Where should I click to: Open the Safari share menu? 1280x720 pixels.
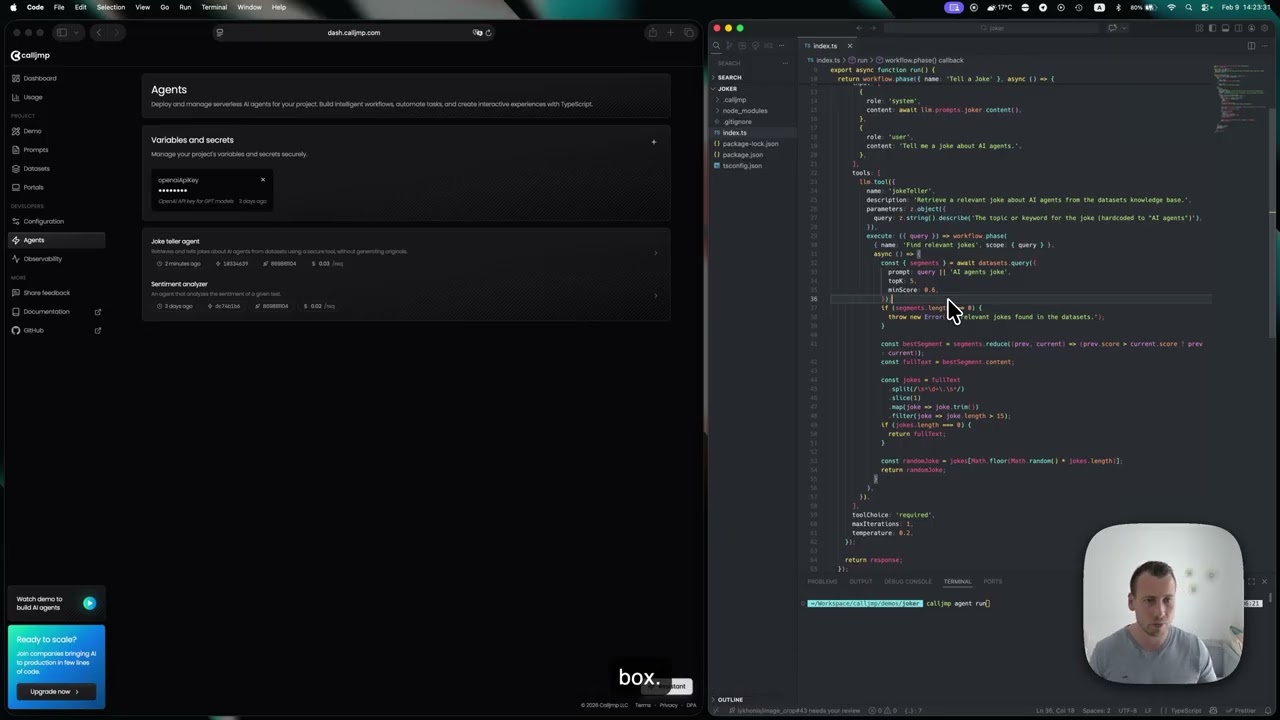[652, 32]
